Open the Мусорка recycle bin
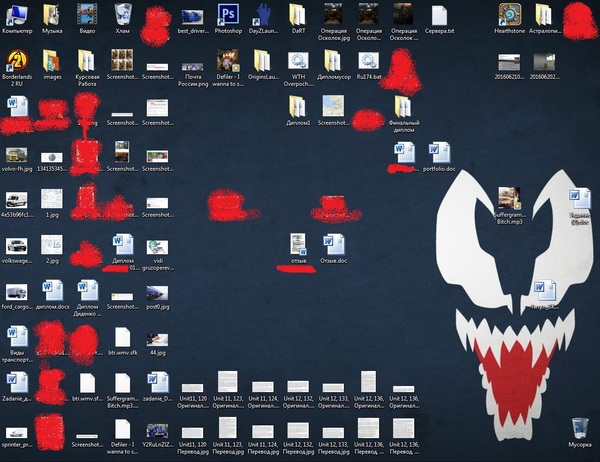The width and height of the screenshot is (600, 462). (x=580, y=430)
